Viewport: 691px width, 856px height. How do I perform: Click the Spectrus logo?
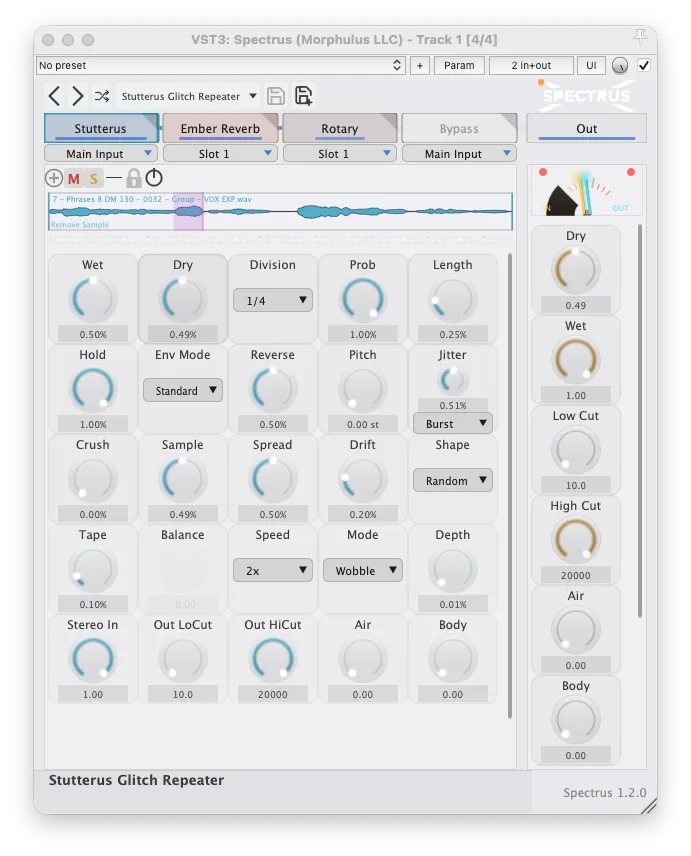(x=586, y=96)
